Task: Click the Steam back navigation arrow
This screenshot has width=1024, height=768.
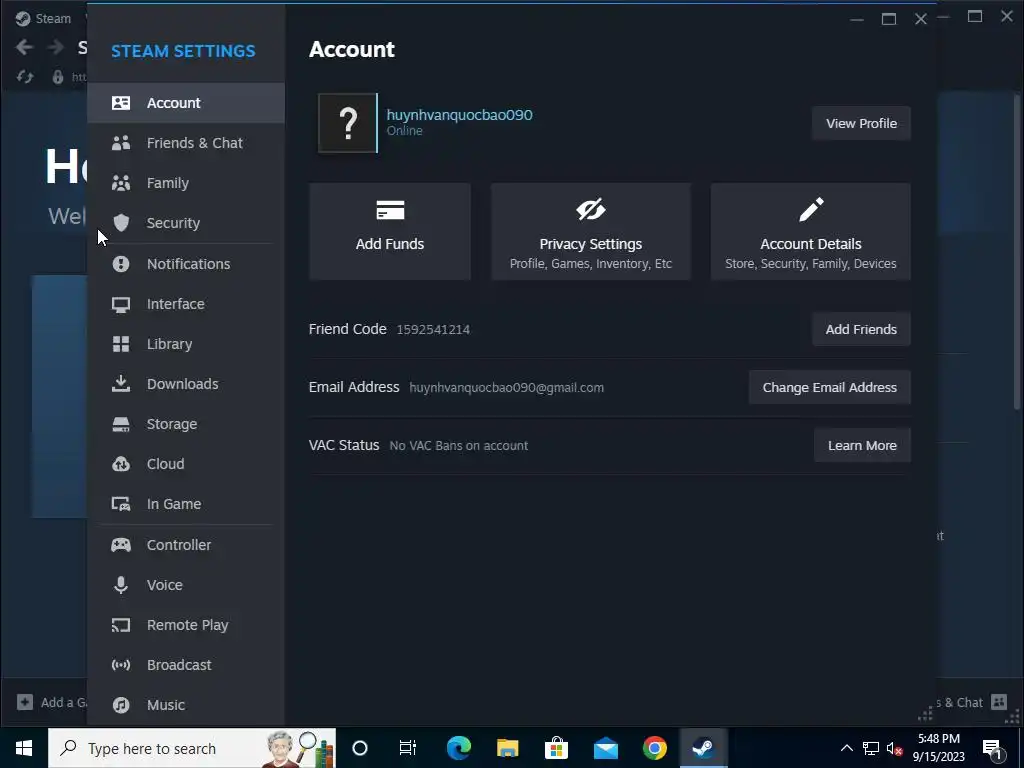Action: coord(24,47)
